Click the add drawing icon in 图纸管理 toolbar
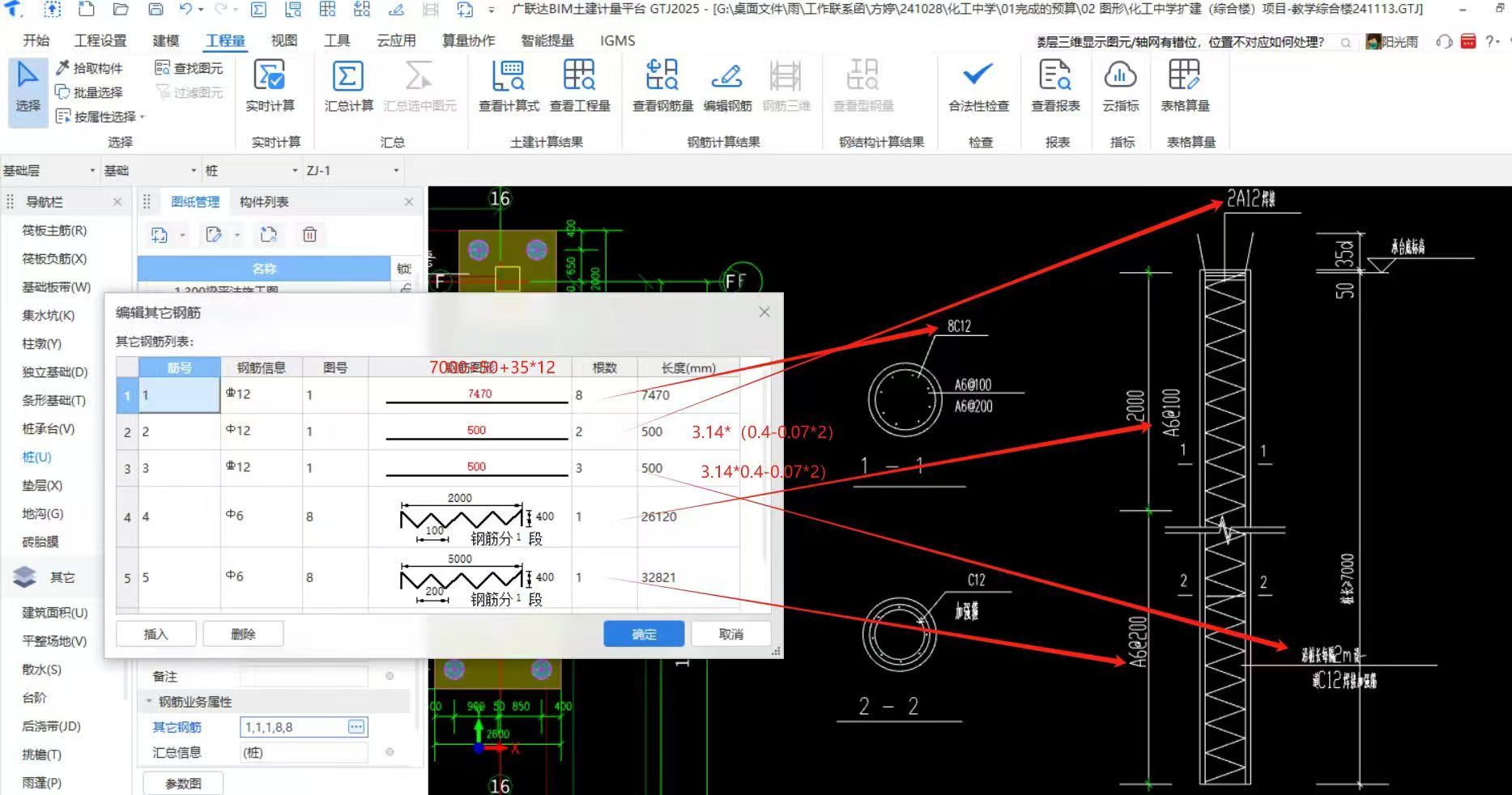Image resolution: width=1512 pixels, height=795 pixels. coord(160,235)
